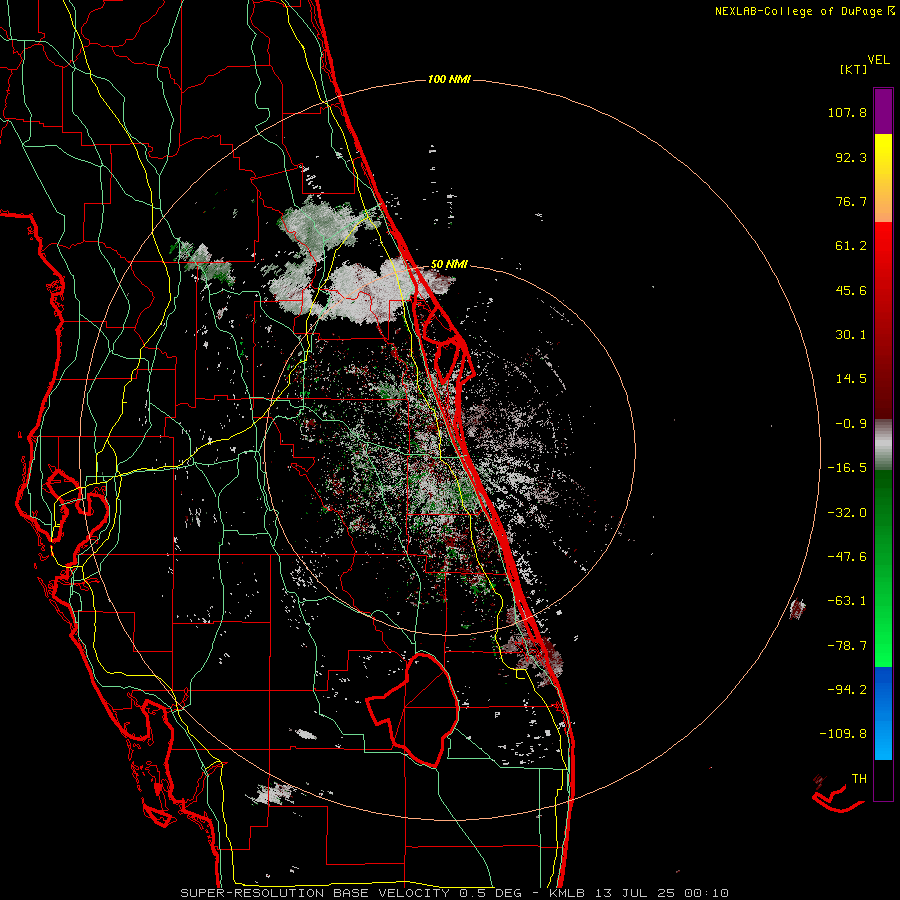Select the 107.8 velocity scale value
Screen dimensions: 900x900
847,112
